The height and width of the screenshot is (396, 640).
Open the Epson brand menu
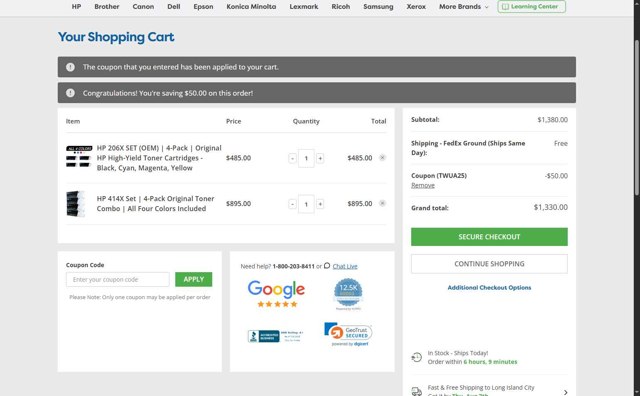[203, 7]
